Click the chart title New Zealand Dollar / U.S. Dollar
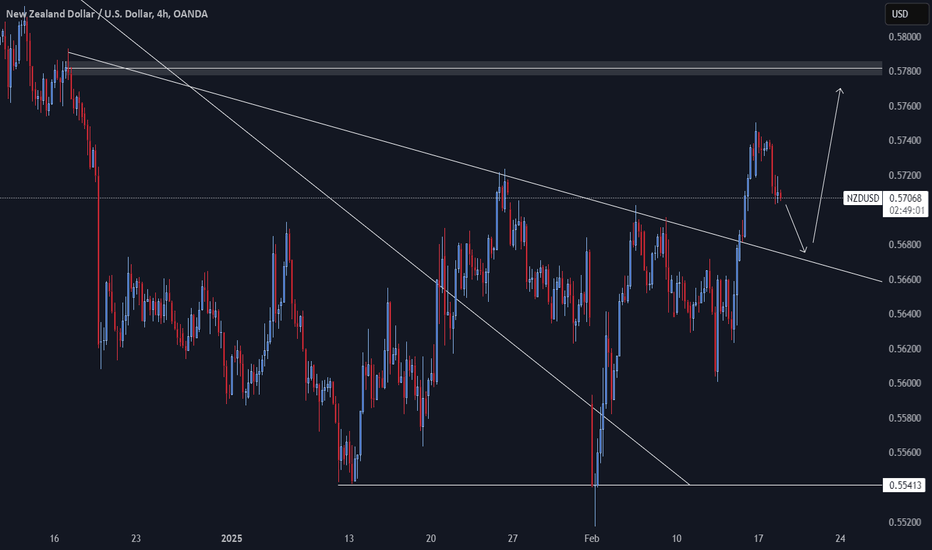Viewport: 932px width, 550px height. coord(79,14)
